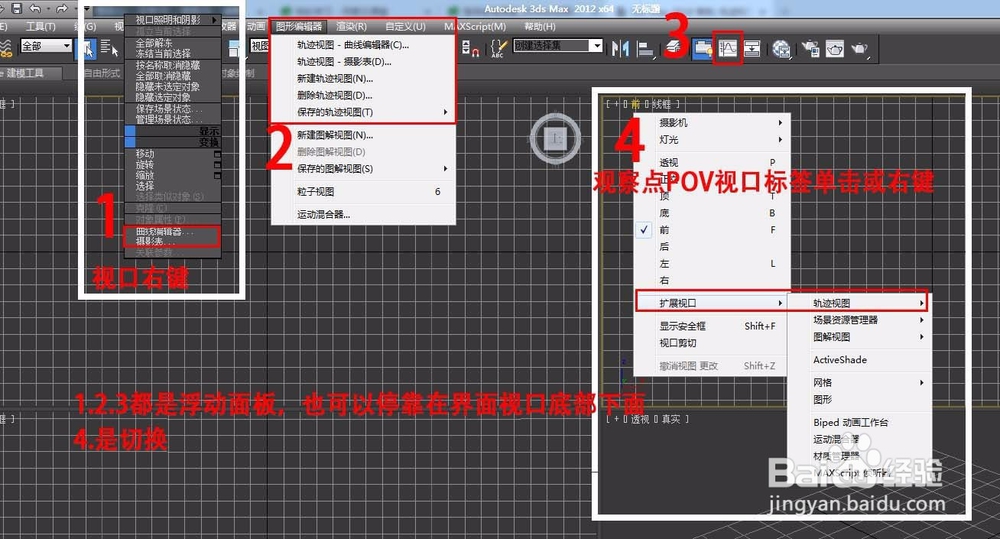Open the 图形编辑器 menu in menu bar

click(x=298, y=26)
